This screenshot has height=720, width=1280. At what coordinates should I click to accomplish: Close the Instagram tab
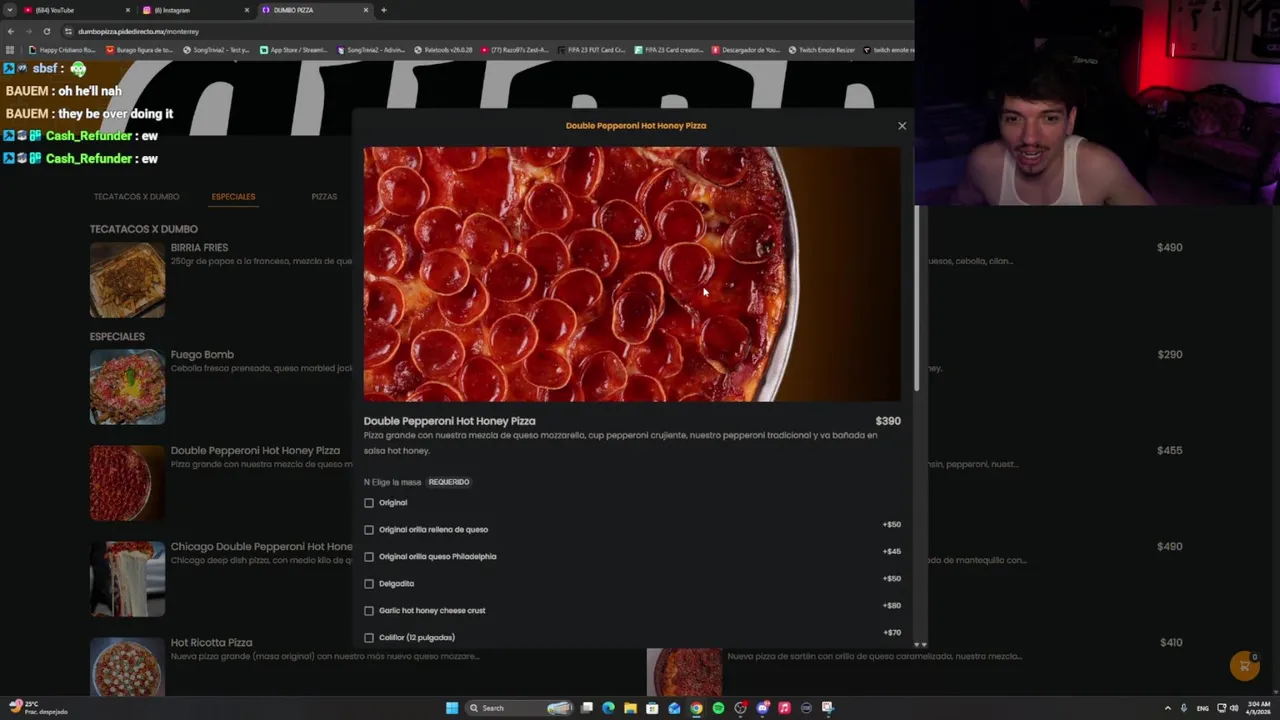pos(247,10)
